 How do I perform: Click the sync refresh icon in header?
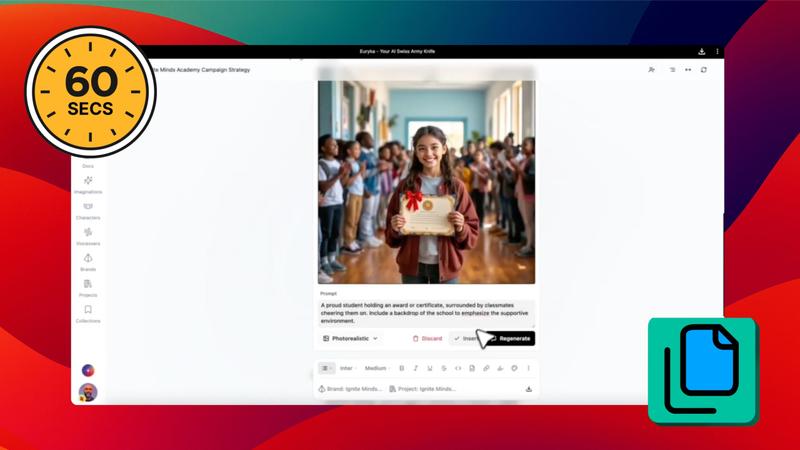[x=704, y=70]
